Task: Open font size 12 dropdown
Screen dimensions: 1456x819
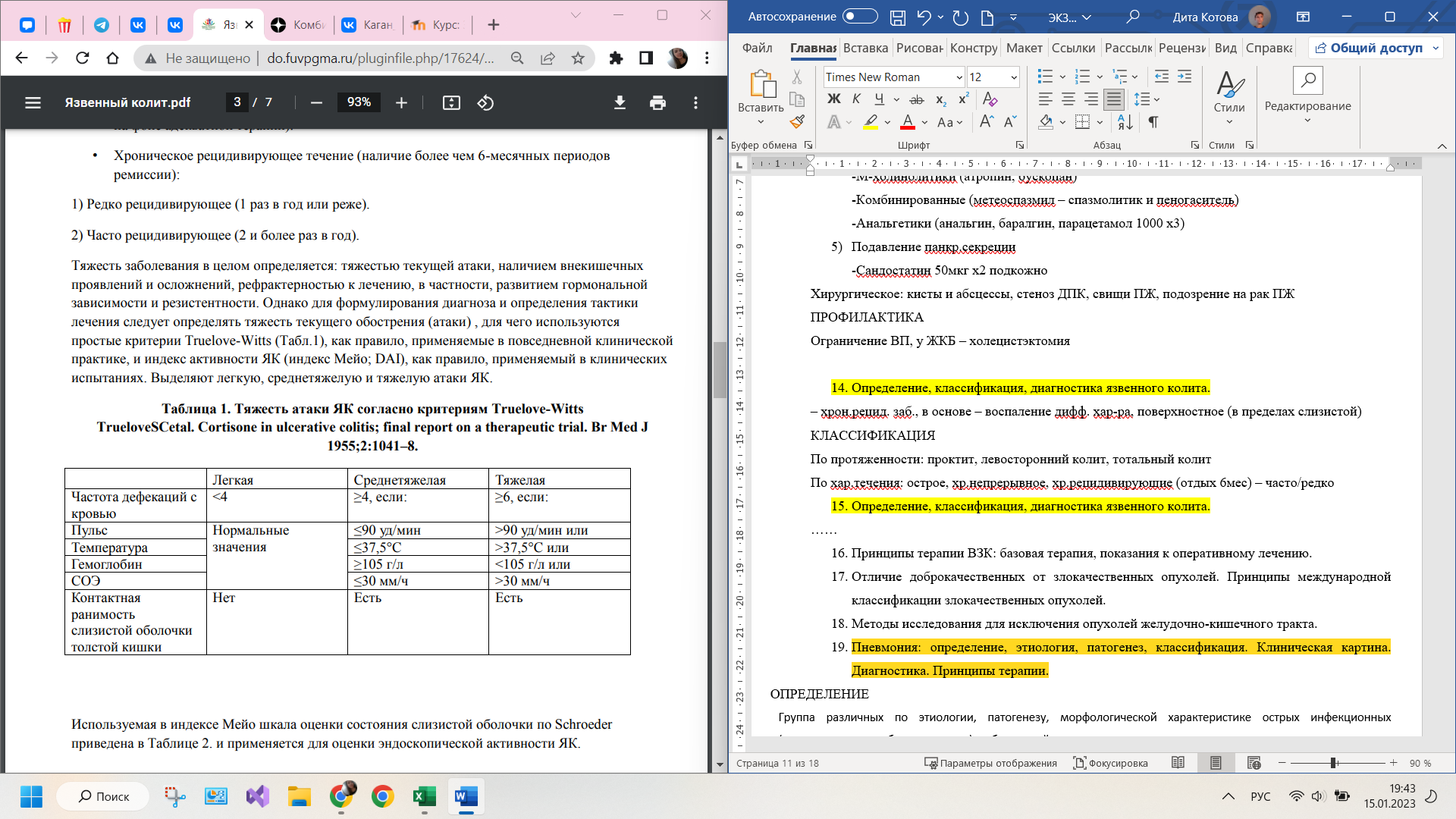Action: 1014,77
